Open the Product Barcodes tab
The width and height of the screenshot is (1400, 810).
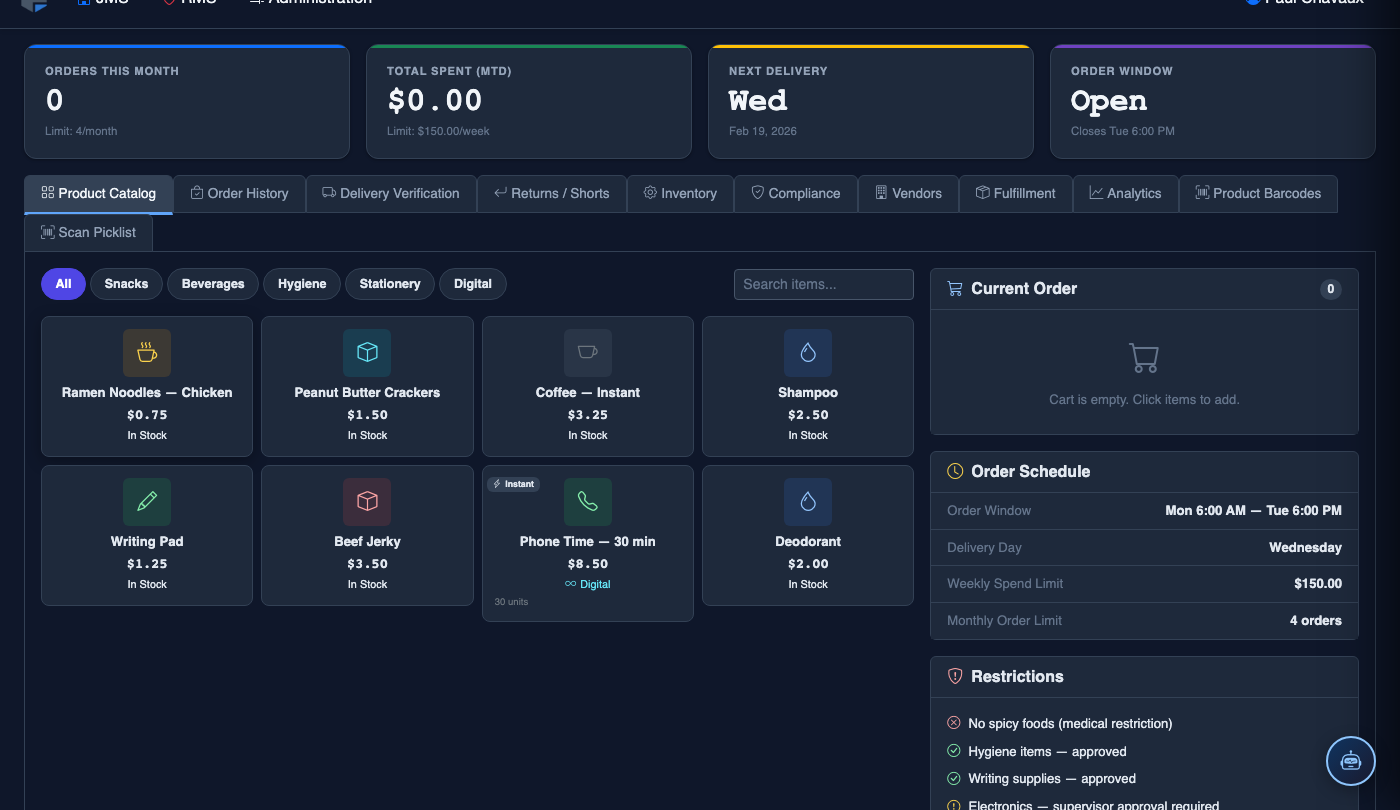[1258, 193]
